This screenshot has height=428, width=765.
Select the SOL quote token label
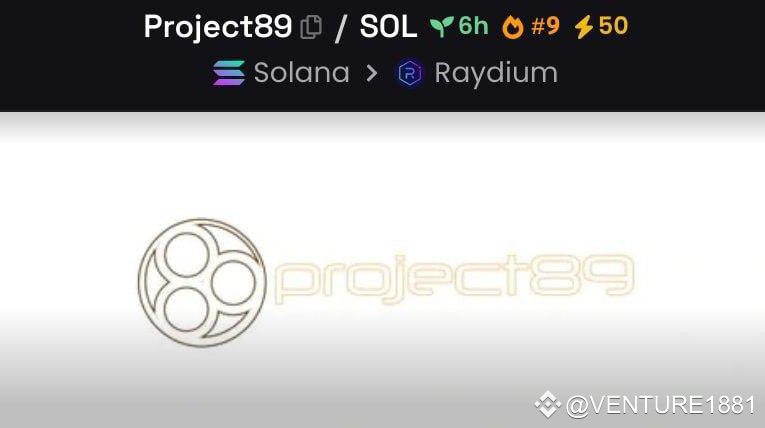[388, 26]
